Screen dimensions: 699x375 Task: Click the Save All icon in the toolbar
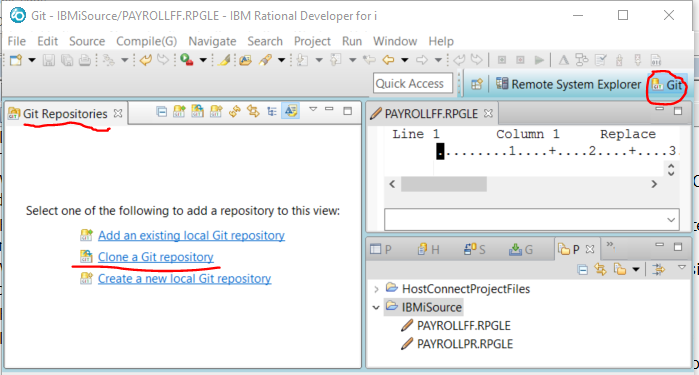(x=67, y=60)
